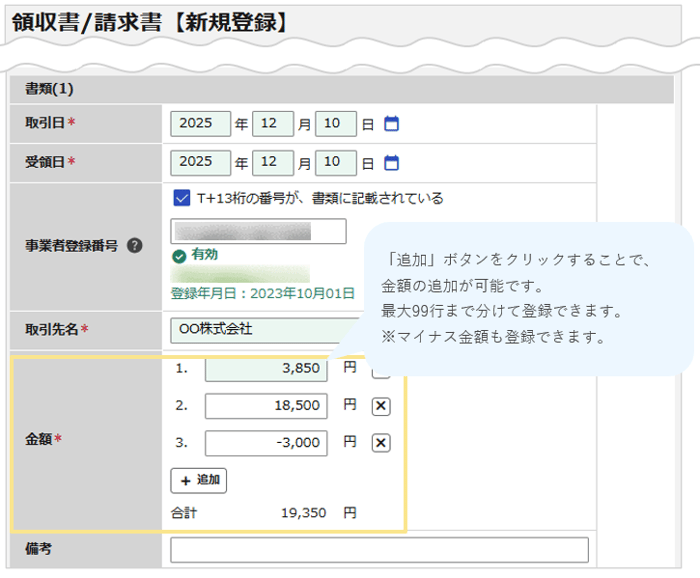Click the 領収書/請求書【新規登録】 title
The height and width of the screenshot is (578, 700).
[x=151, y=22]
